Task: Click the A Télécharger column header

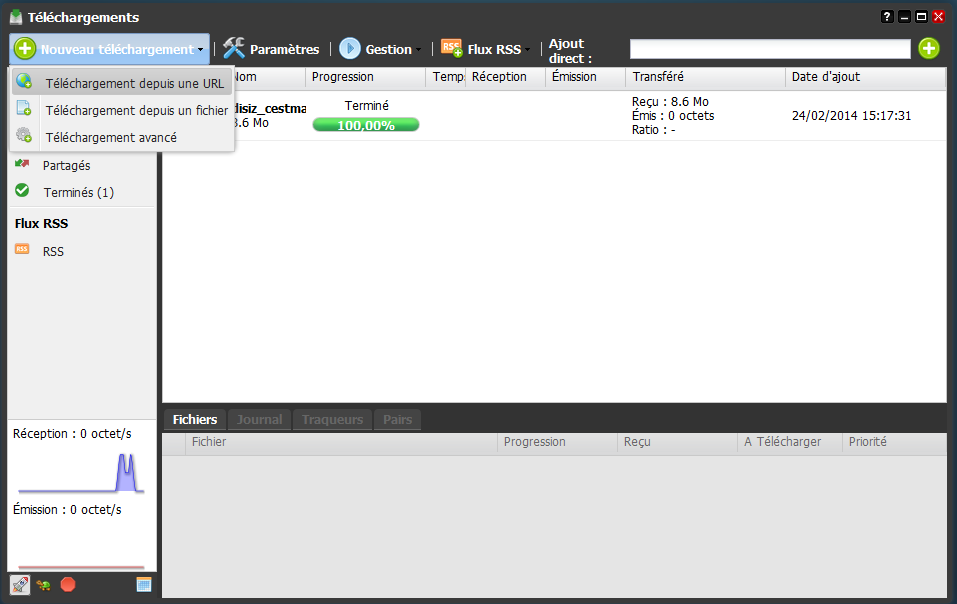Action: pos(790,442)
